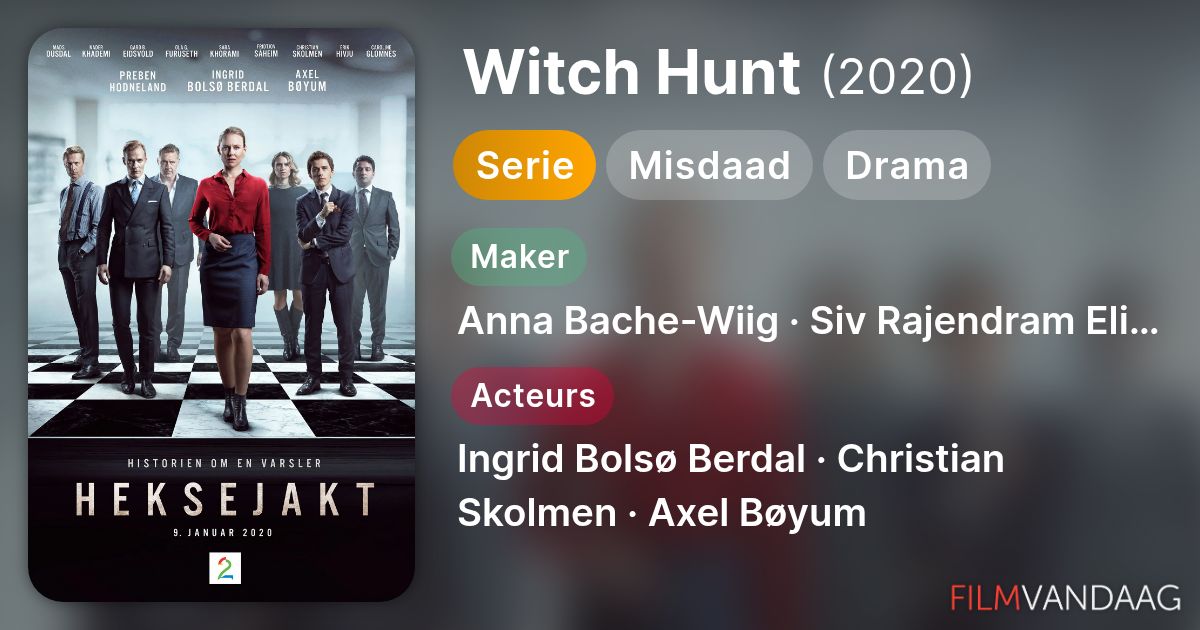Viewport: 1200px width, 630px height.
Task: Click Preben Hodneland credit on poster
Action: [140, 80]
